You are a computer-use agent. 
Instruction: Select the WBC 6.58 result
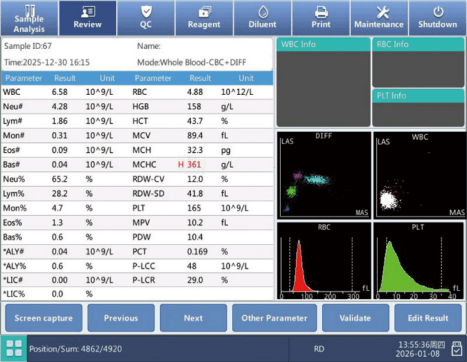pos(60,92)
